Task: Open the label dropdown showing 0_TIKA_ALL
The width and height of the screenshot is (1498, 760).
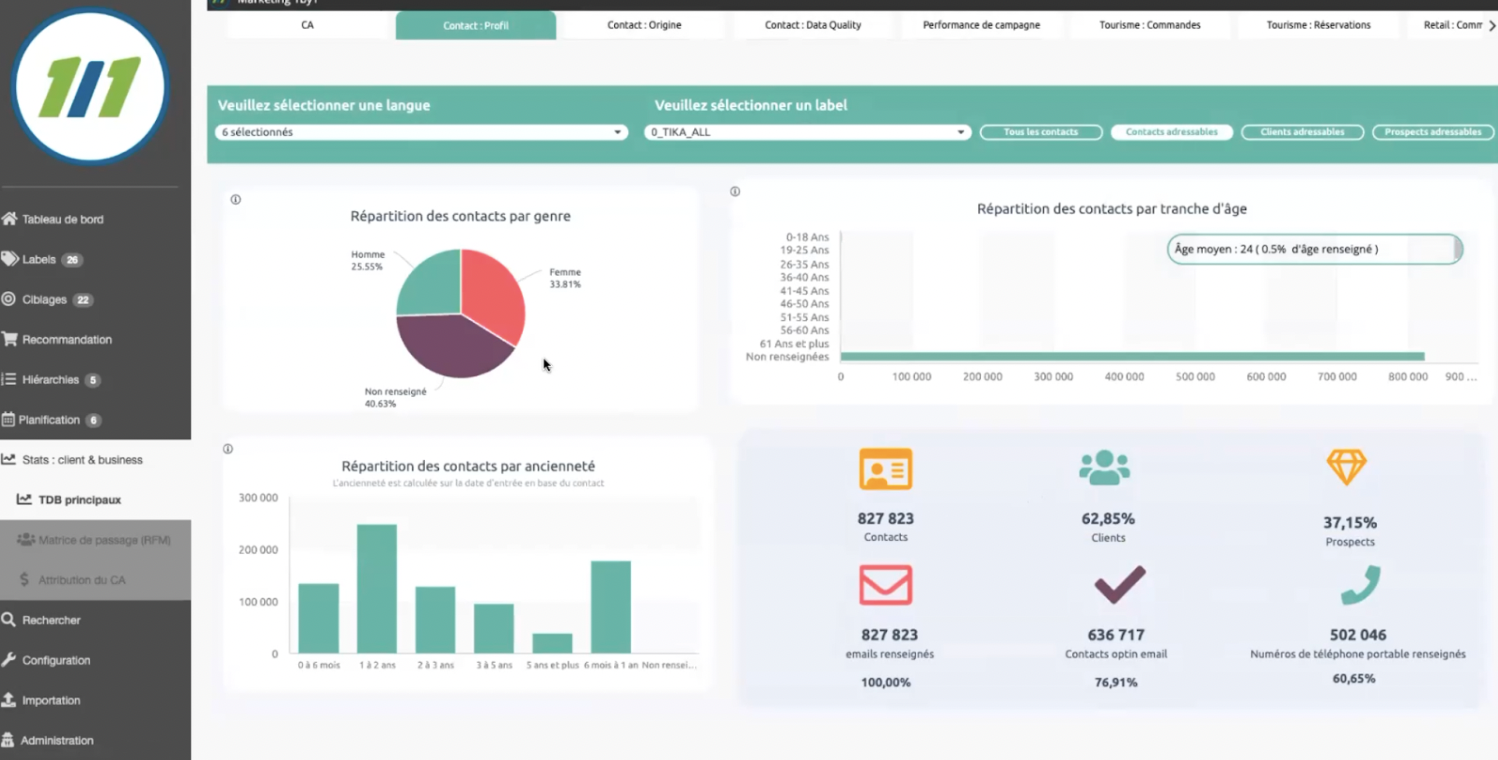Action: pos(807,132)
